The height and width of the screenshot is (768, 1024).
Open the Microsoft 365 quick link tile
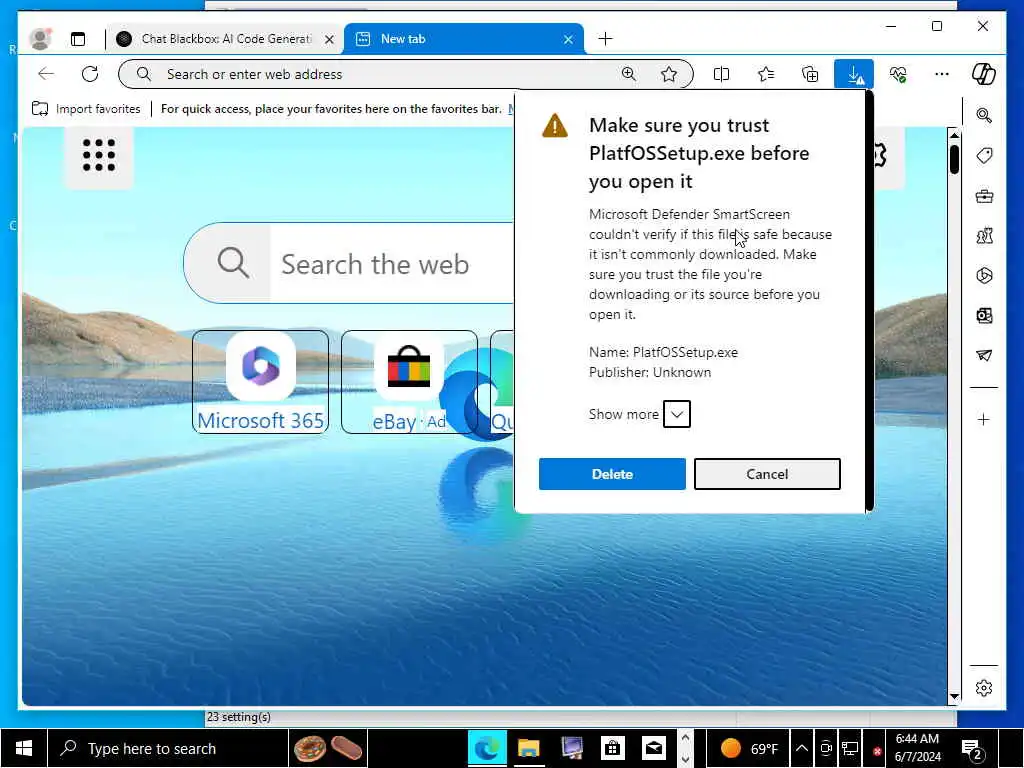pos(261,382)
